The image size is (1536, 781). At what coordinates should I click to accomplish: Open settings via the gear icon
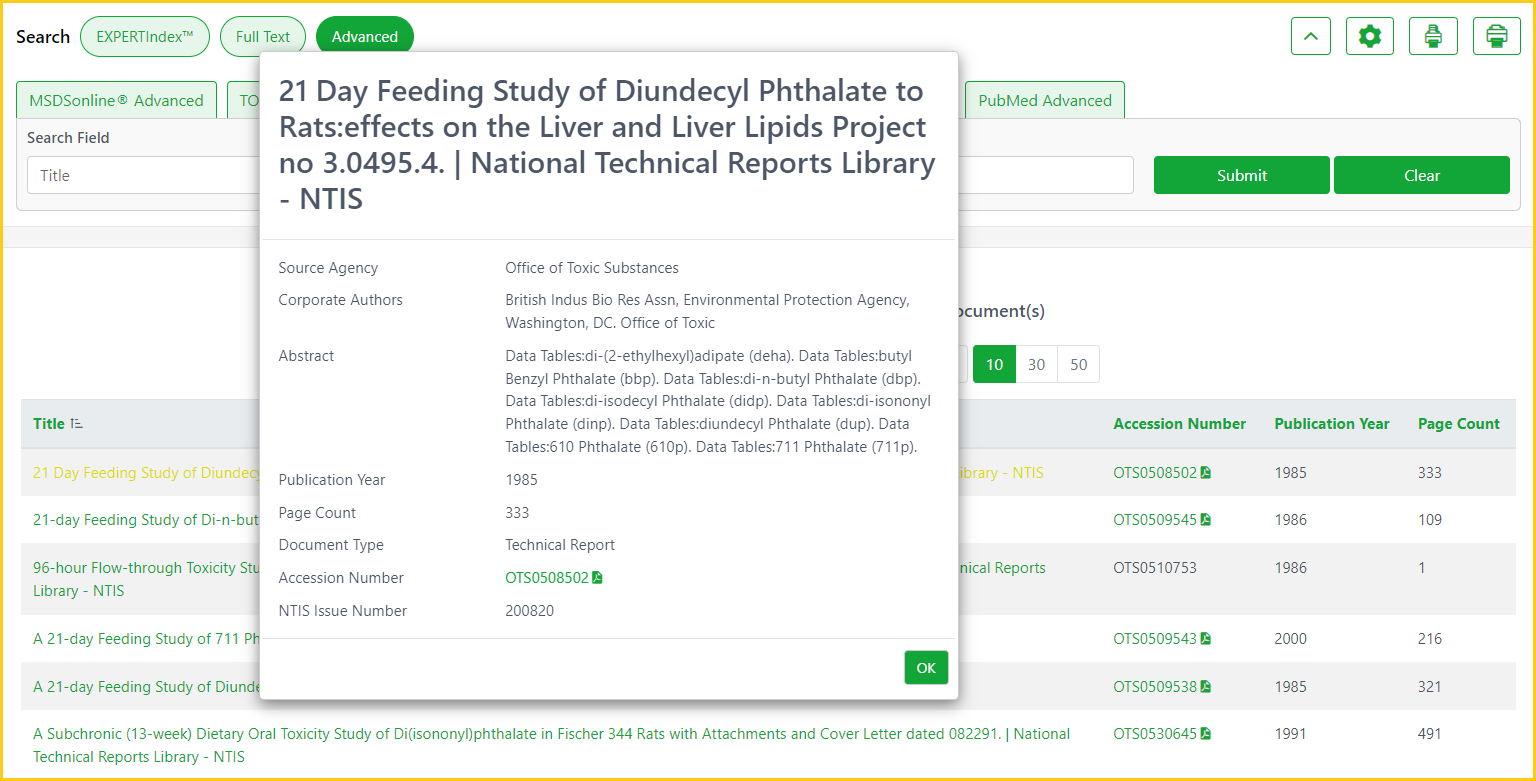1369,37
